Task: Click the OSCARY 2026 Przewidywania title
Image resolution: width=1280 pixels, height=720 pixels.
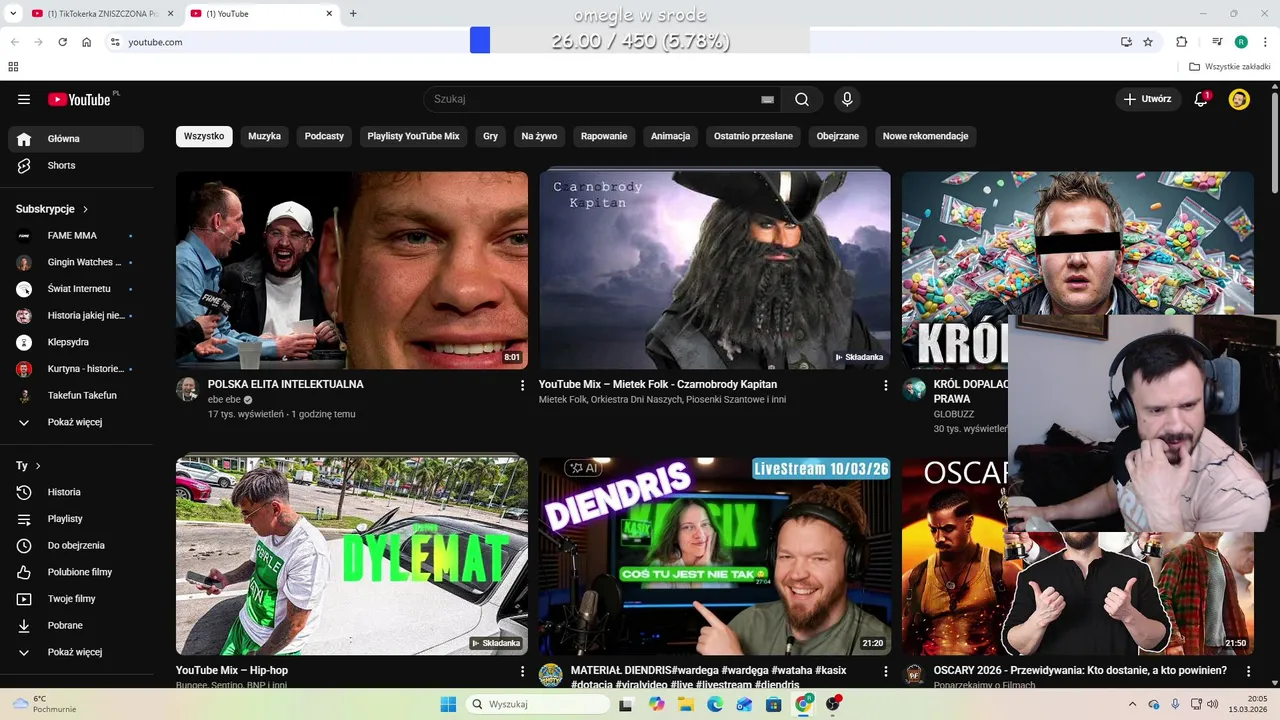Action: [1080, 671]
